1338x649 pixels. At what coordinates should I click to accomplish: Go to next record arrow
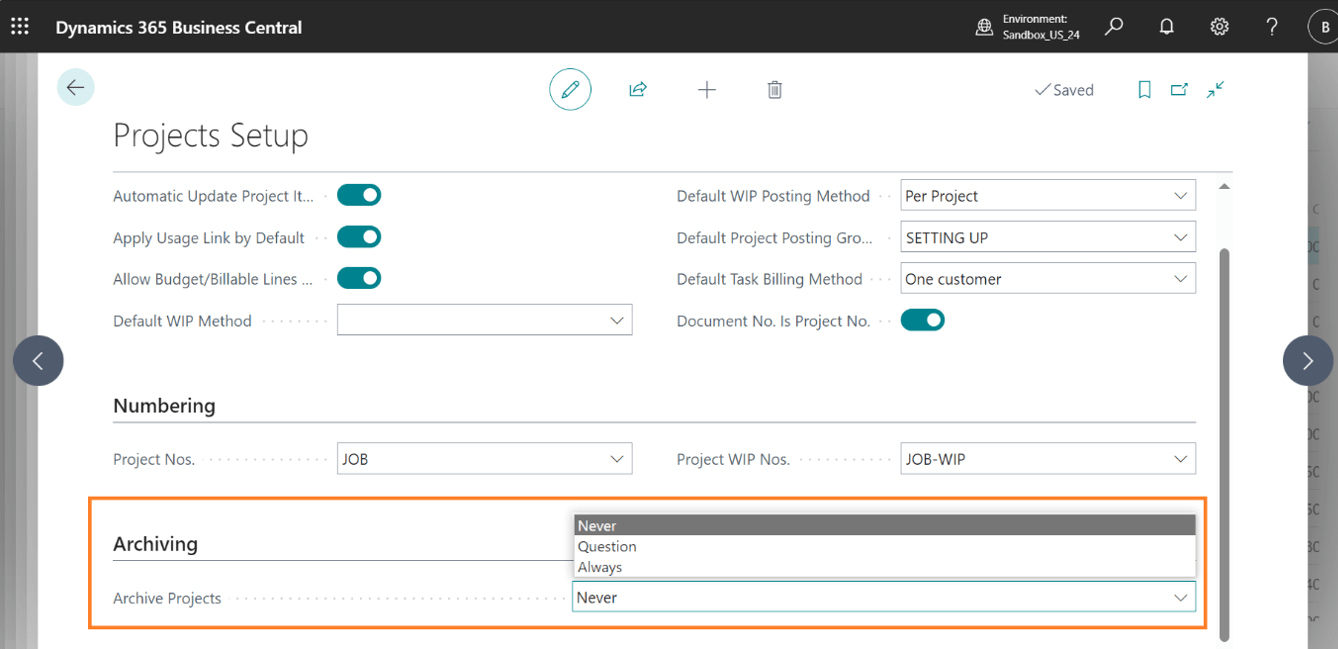(x=1308, y=361)
